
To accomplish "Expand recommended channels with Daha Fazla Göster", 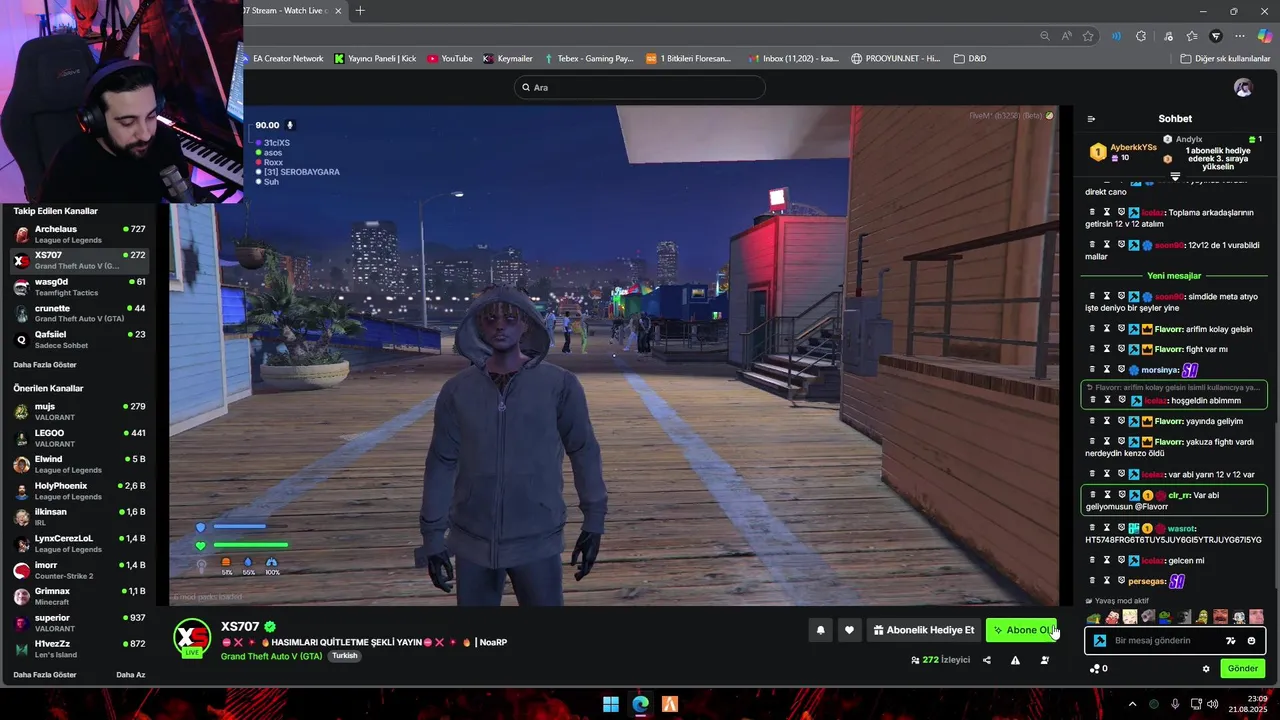I will point(45,675).
